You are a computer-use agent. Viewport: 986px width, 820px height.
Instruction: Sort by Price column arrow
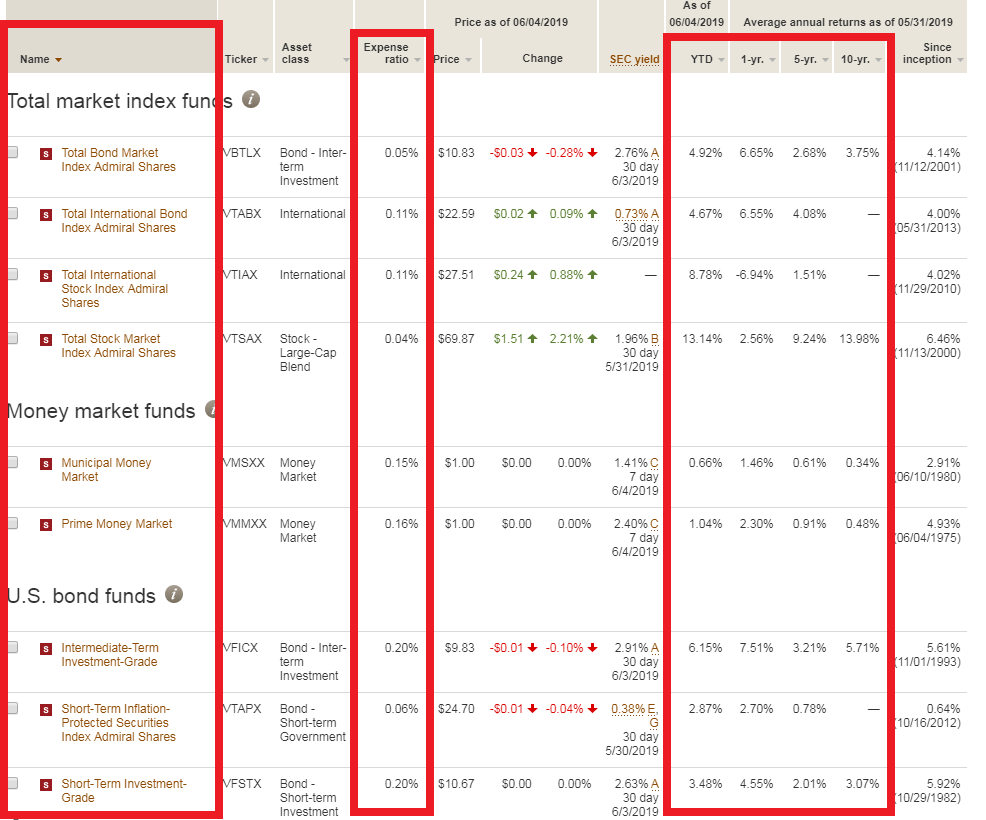(468, 60)
